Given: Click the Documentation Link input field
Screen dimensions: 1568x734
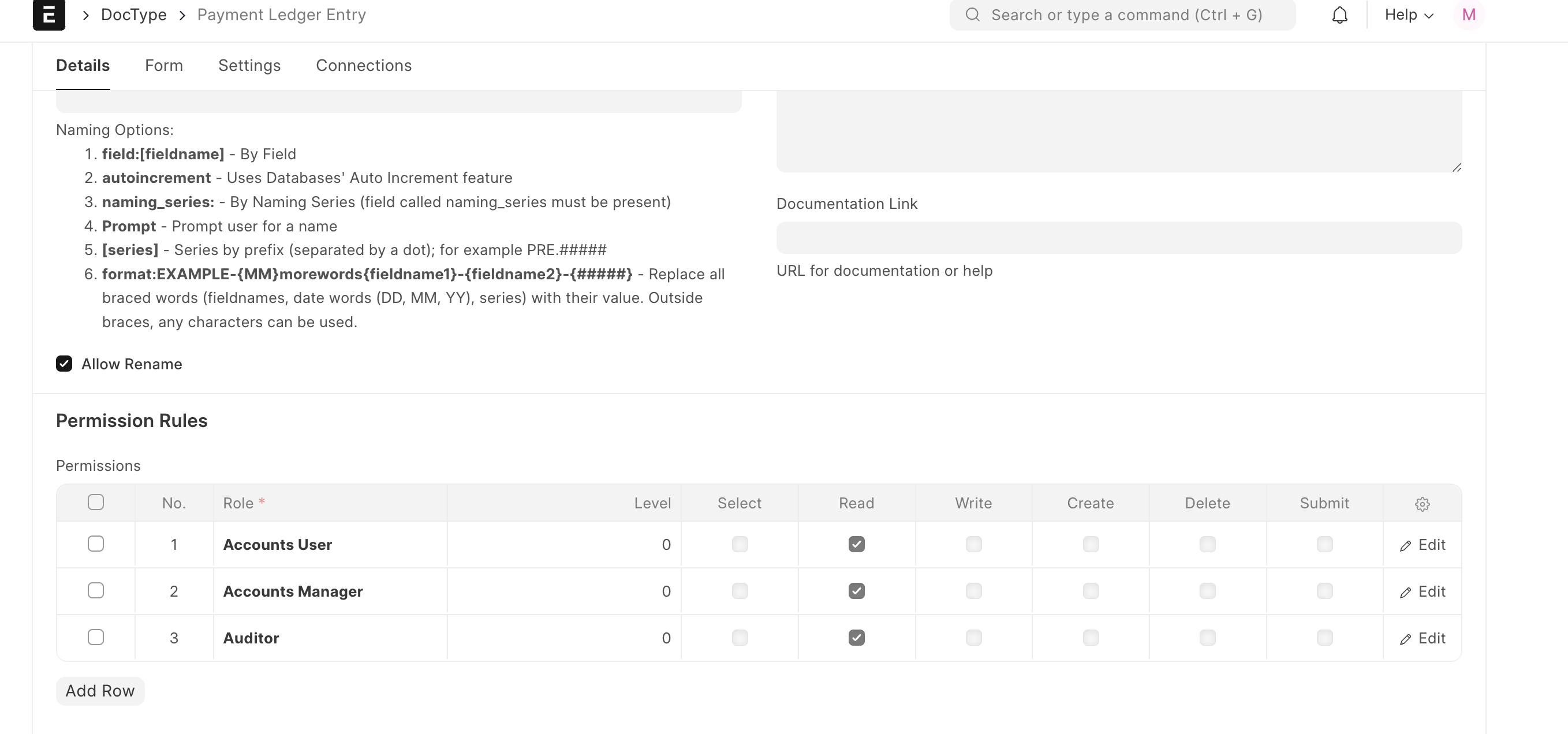Looking at the screenshot, I should (x=1119, y=238).
